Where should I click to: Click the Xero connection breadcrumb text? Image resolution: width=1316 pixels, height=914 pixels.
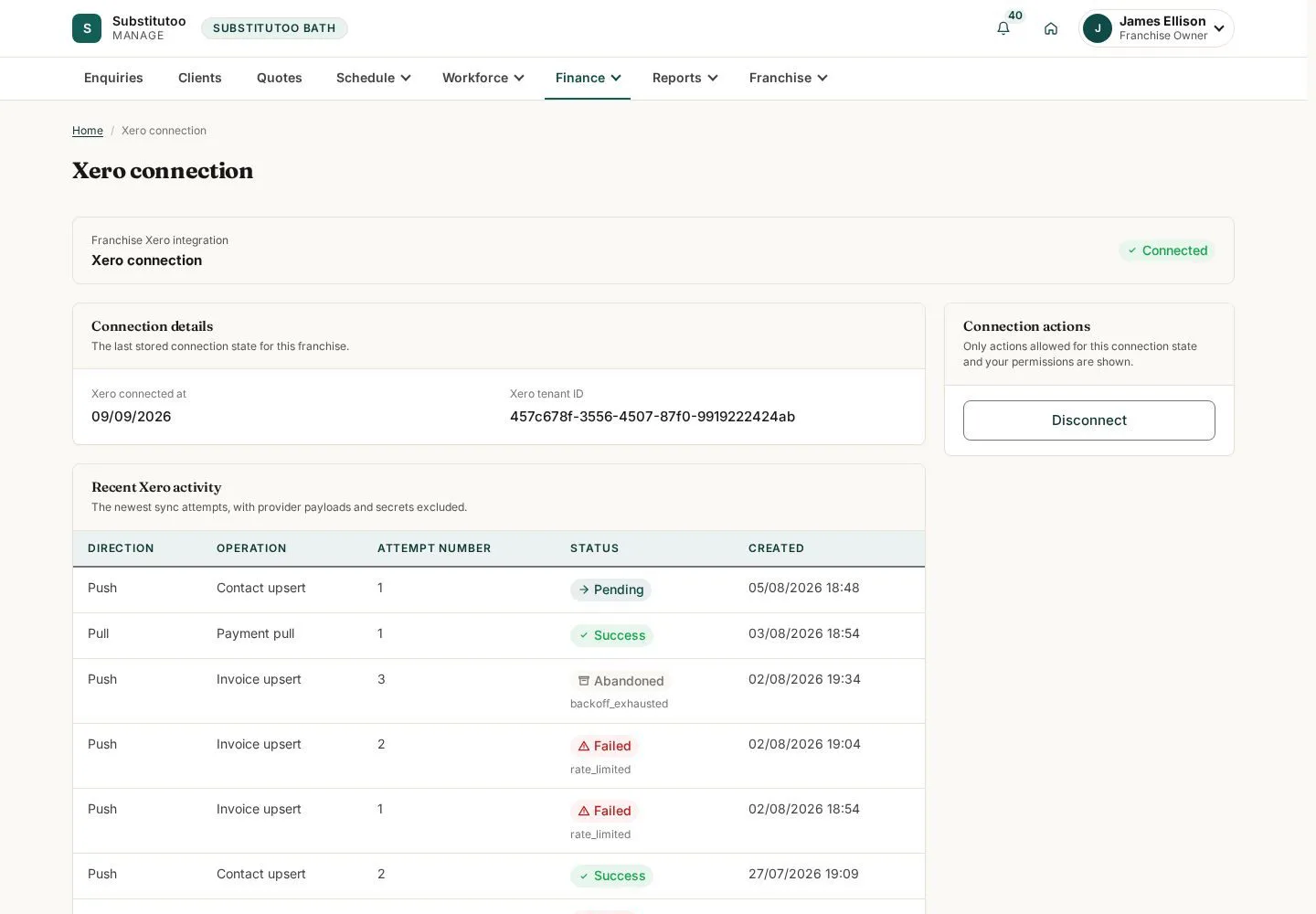(x=164, y=131)
